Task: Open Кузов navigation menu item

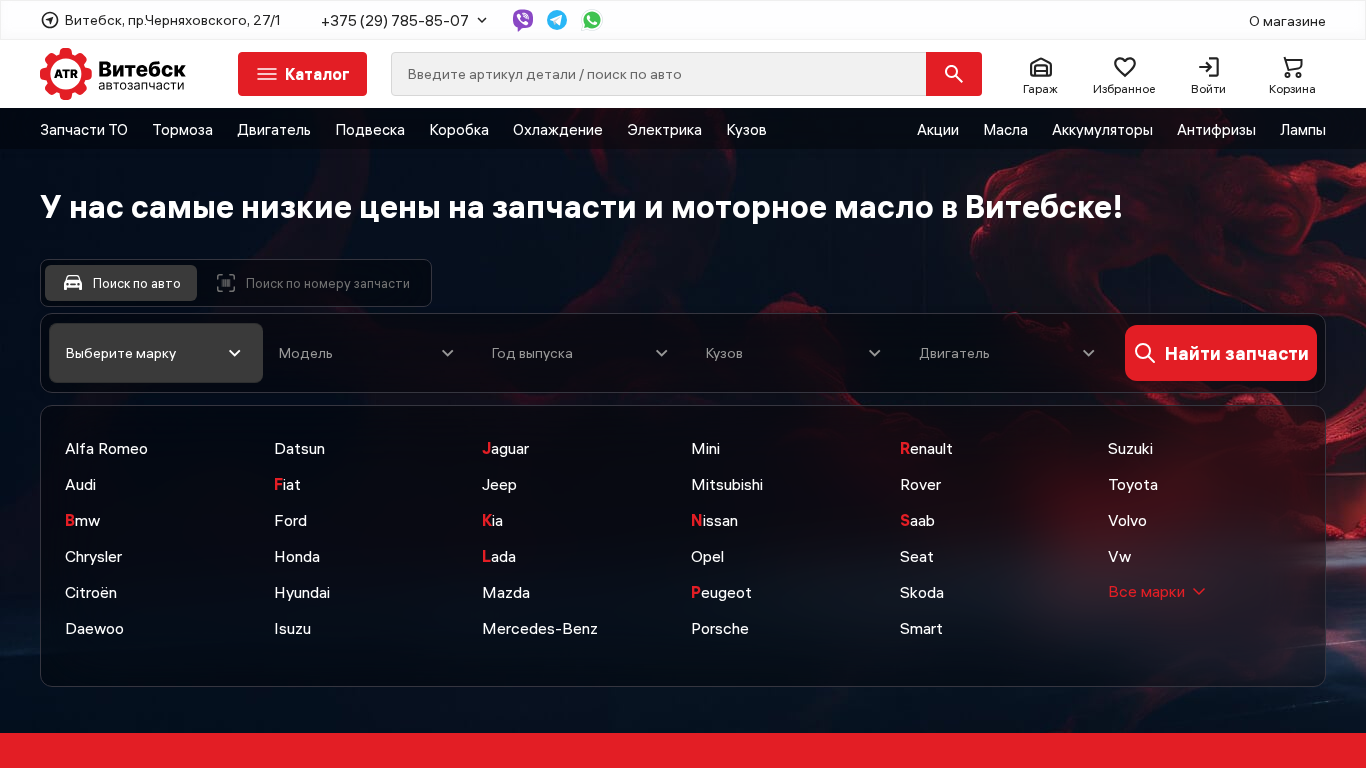Action: pos(746,129)
